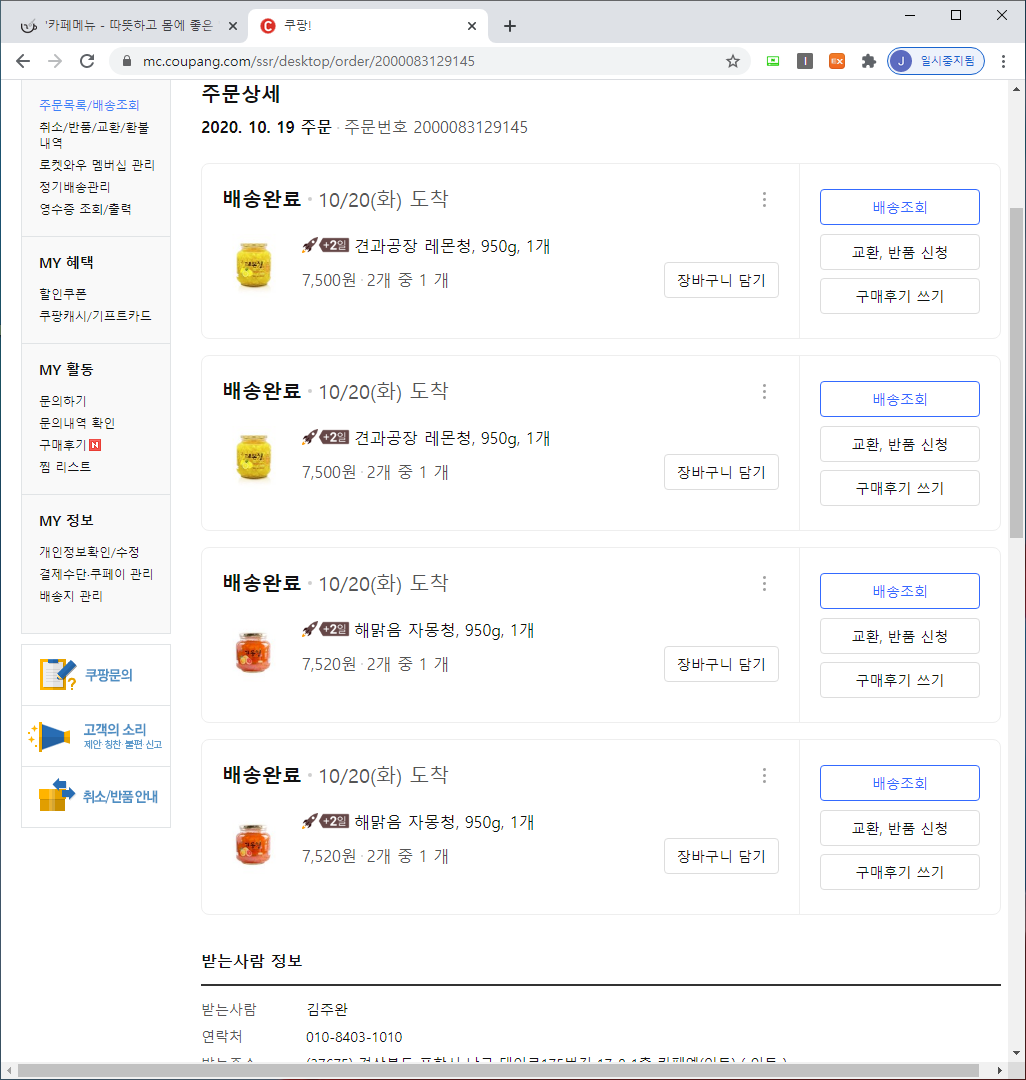The width and height of the screenshot is (1026, 1080).
Task: Open 결제수단·쿠페이 관리 link
Action: (96, 574)
